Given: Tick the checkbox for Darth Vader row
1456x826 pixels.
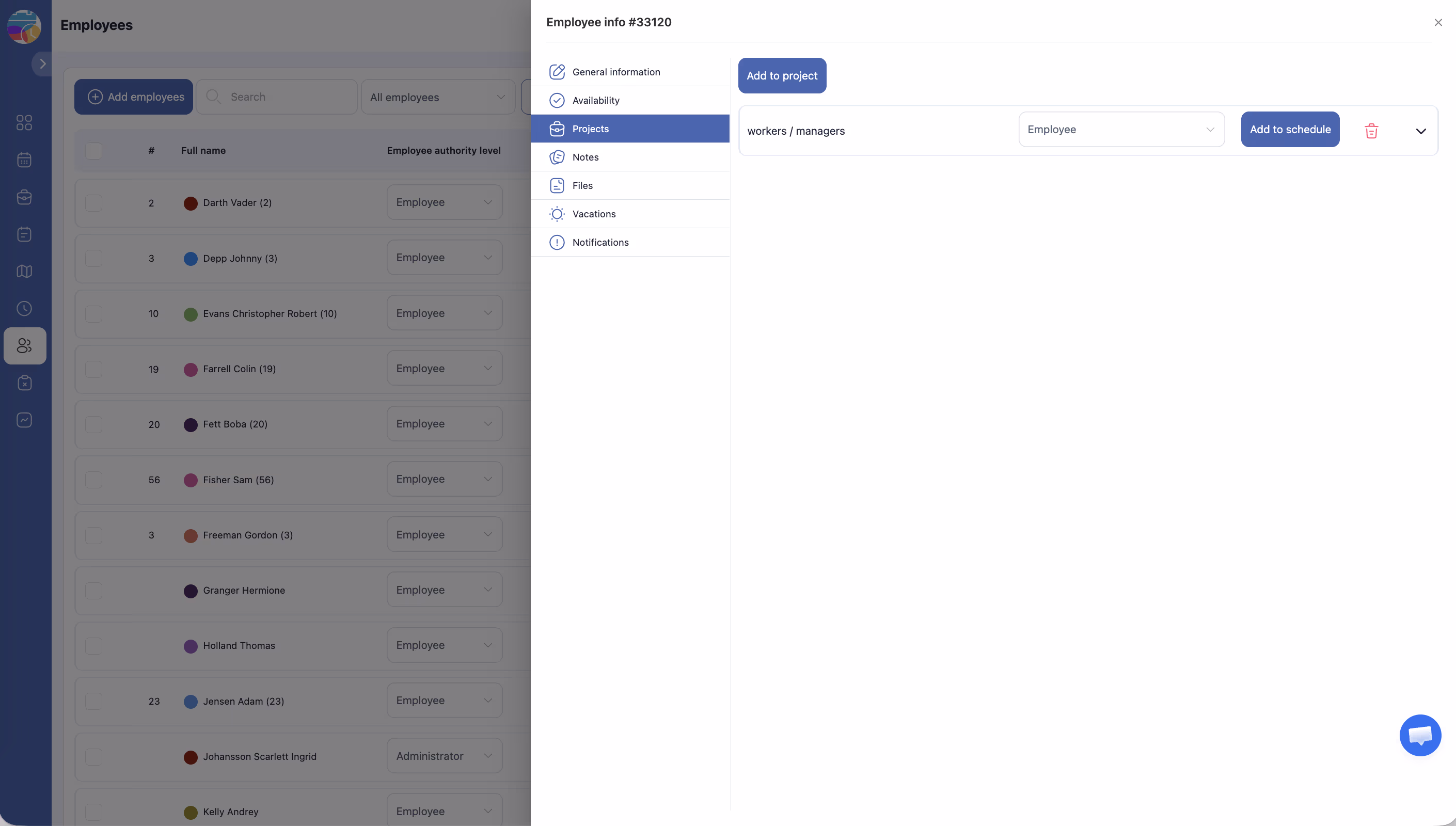Looking at the screenshot, I should click(93, 203).
